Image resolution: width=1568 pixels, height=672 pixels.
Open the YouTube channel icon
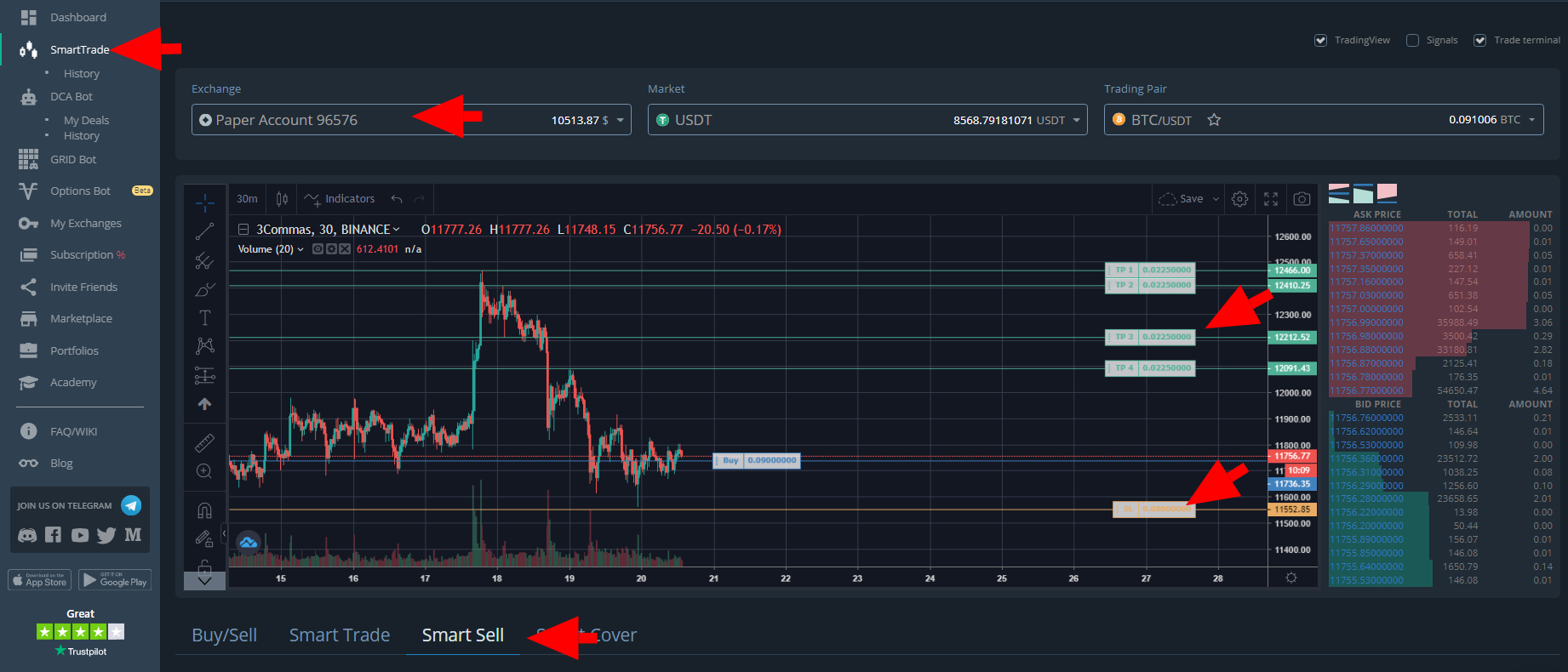click(80, 535)
